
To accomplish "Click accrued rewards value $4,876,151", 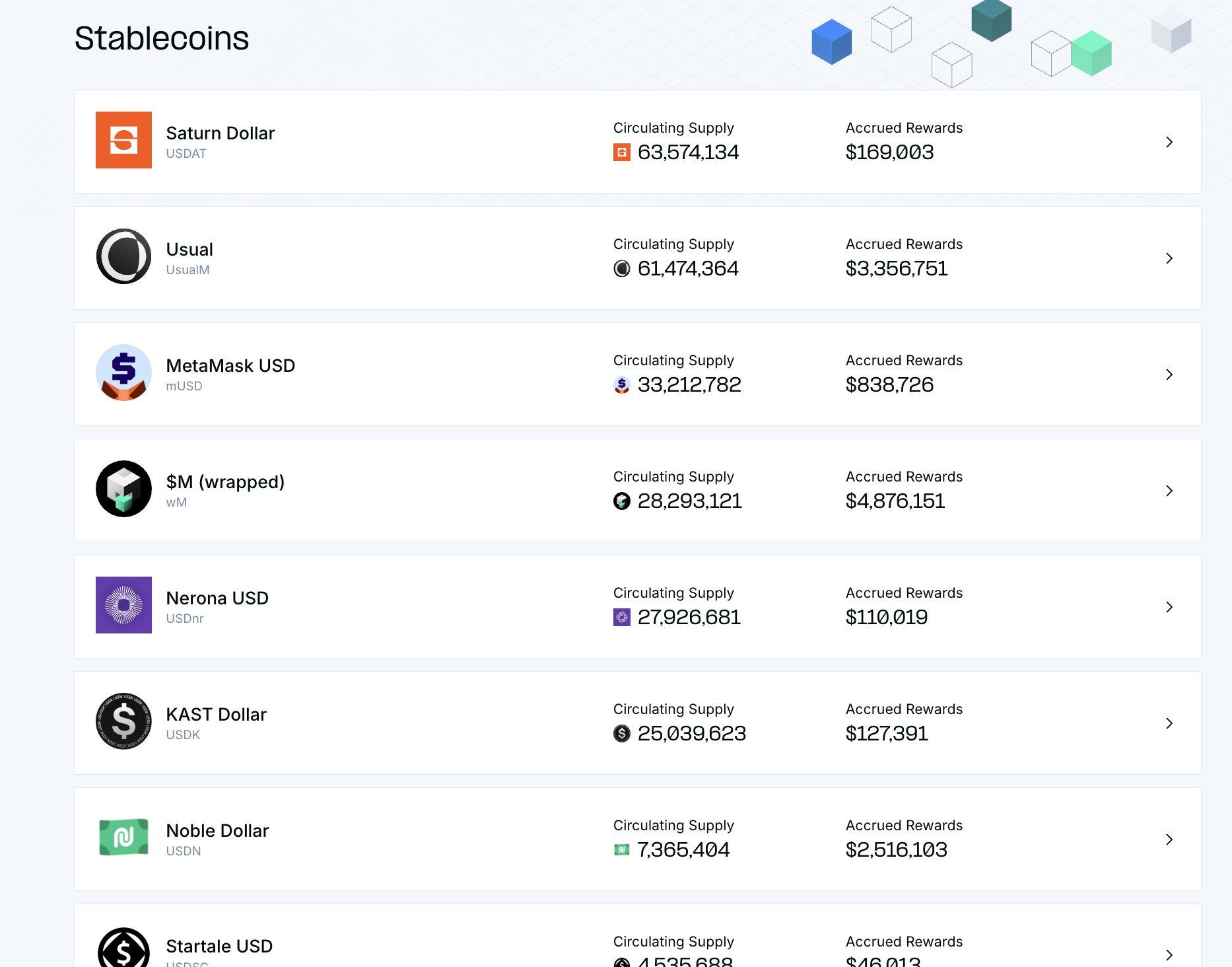I will pyautogui.click(x=895, y=501).
